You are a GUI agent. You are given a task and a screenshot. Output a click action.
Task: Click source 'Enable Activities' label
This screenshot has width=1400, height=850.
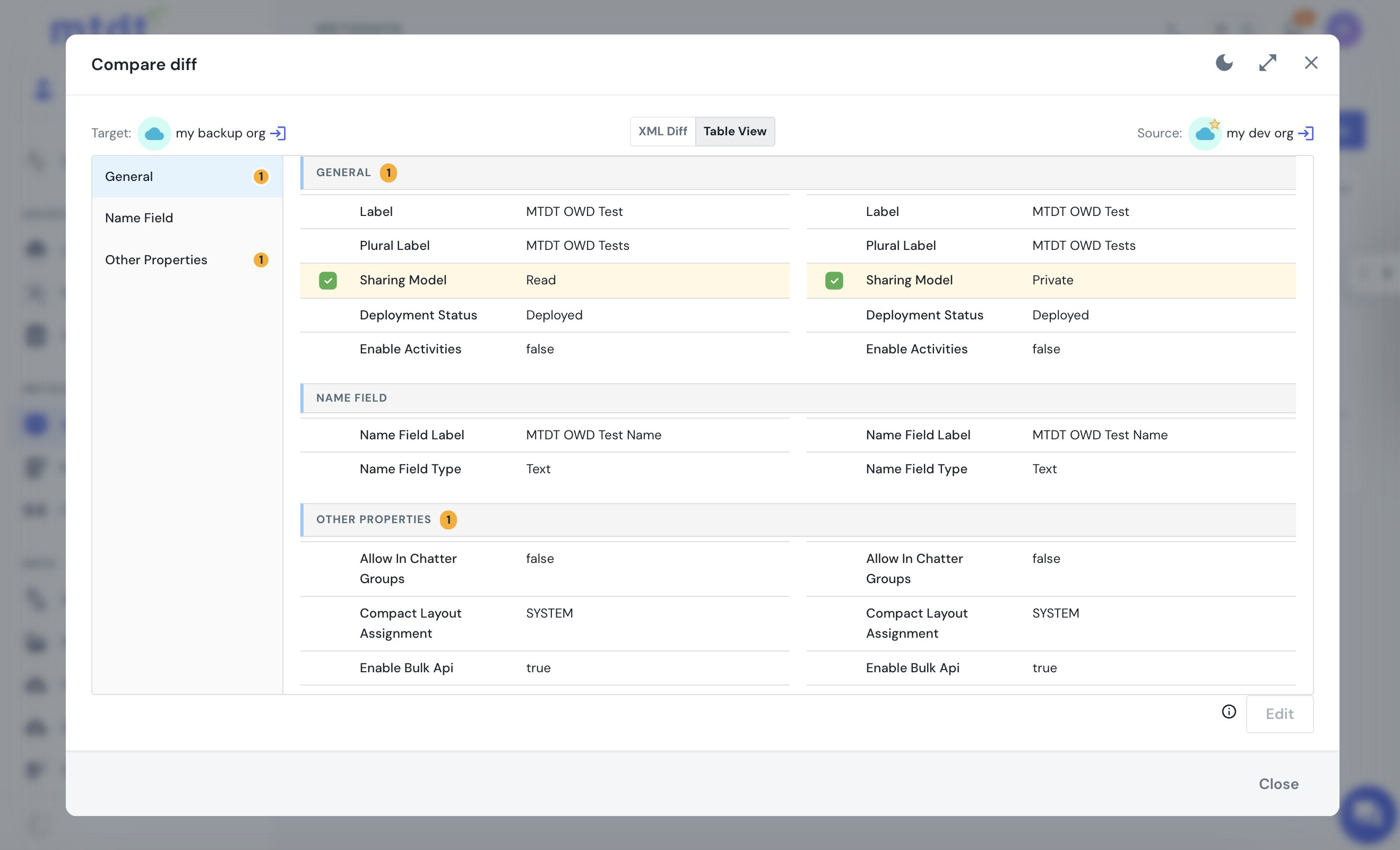pyautogui.click(x=917, y=349)
